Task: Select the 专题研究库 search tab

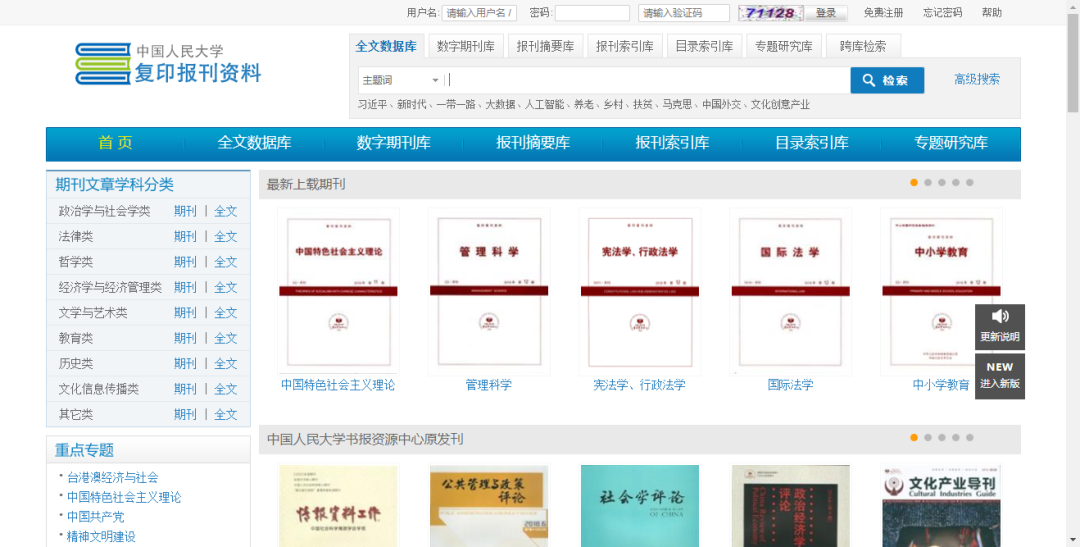Action: point(784,46)
